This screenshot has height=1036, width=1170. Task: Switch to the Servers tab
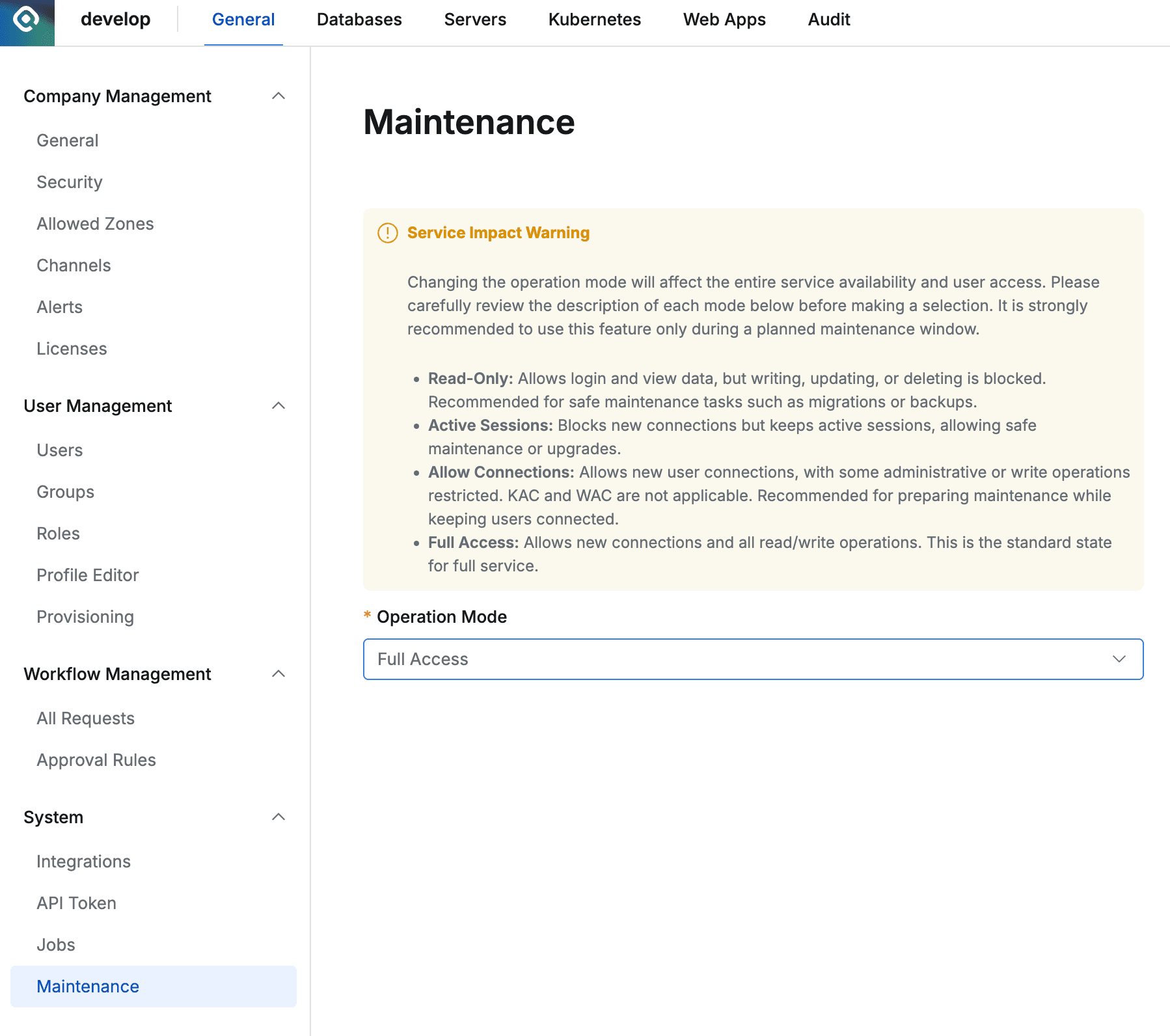coord(475,20)
